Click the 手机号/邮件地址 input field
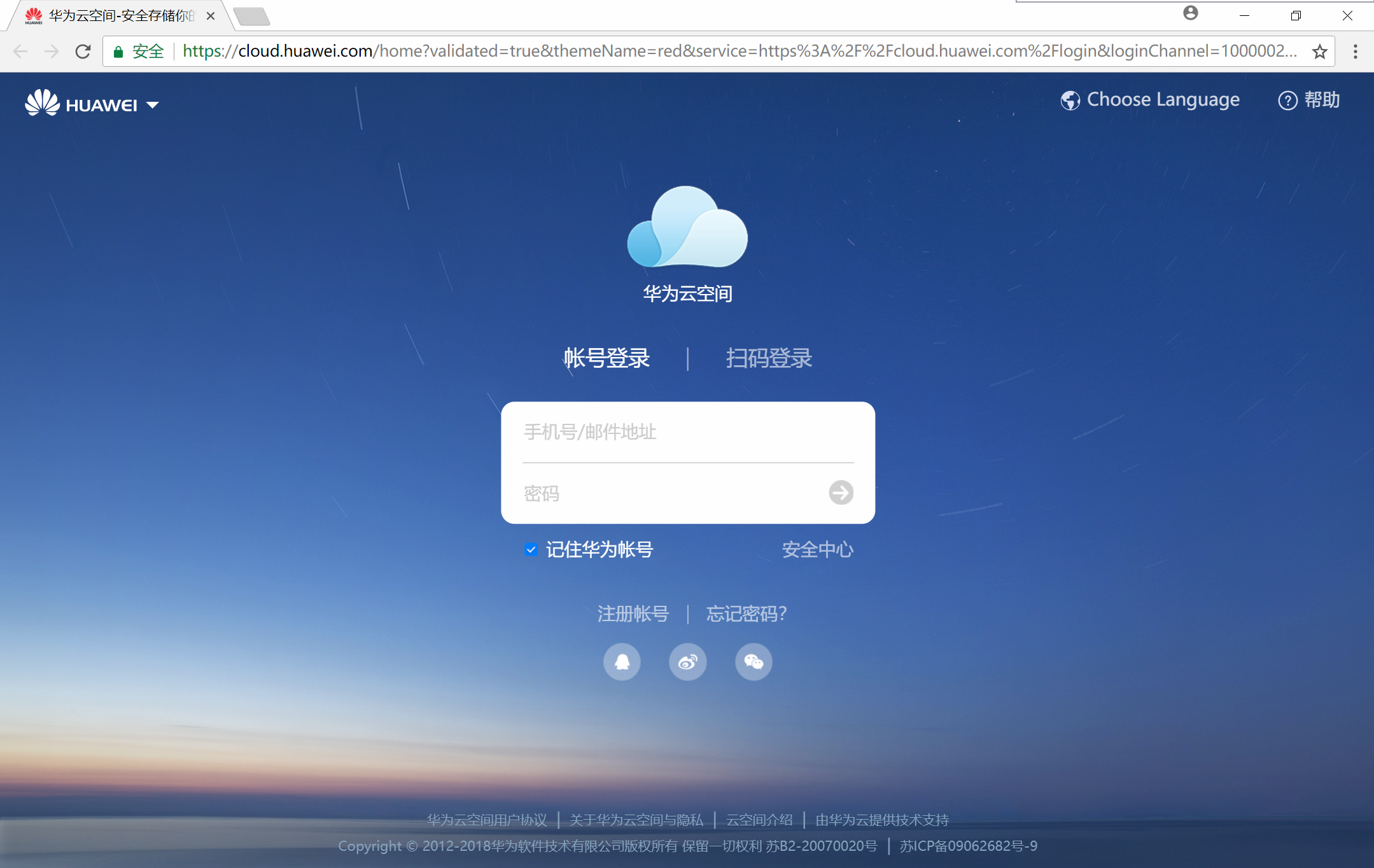 686,433
